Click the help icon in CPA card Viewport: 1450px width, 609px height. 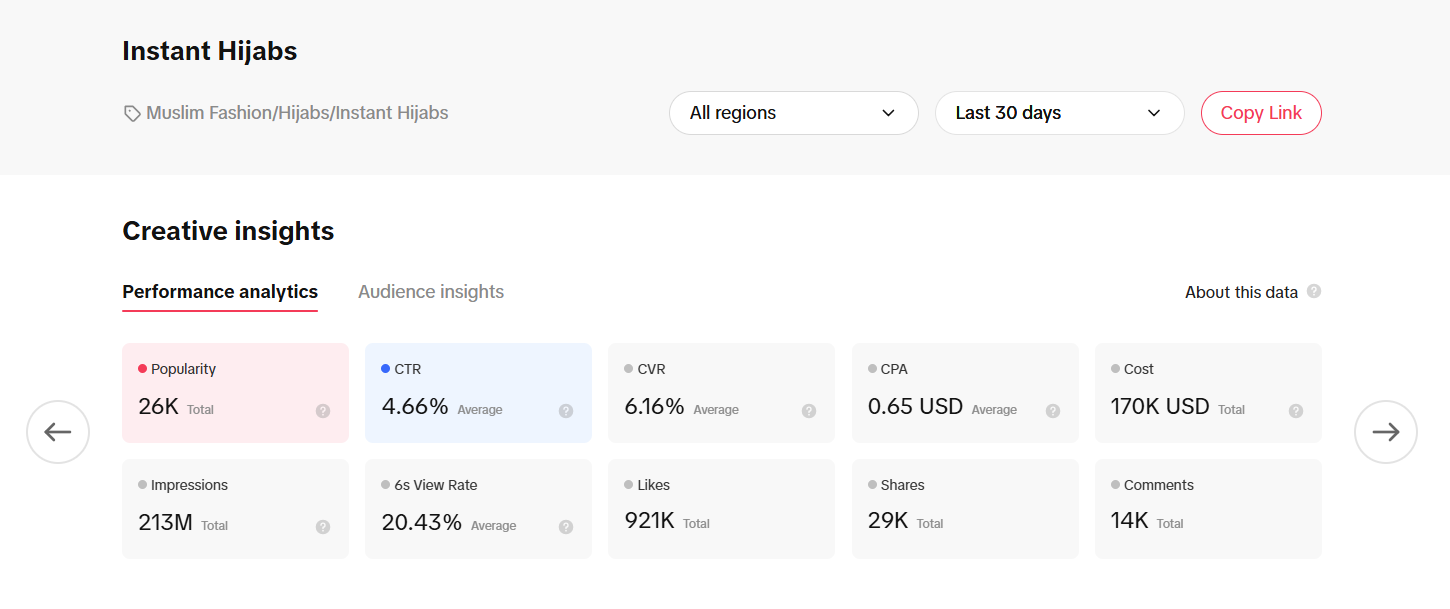pyautogui.click(x=1053, y=410)
